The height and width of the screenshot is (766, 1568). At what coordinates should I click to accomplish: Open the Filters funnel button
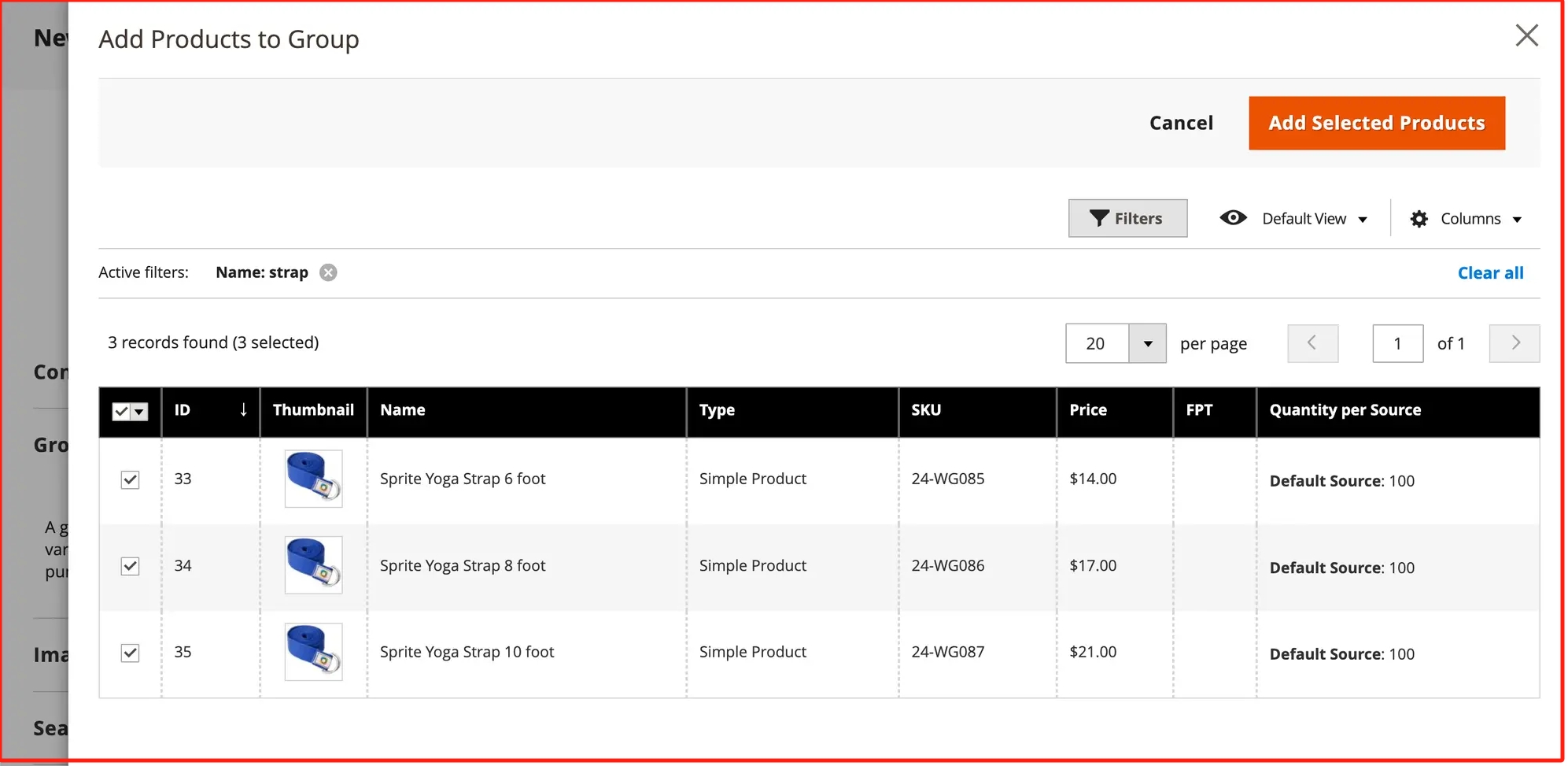click(x=1127, y=218)
